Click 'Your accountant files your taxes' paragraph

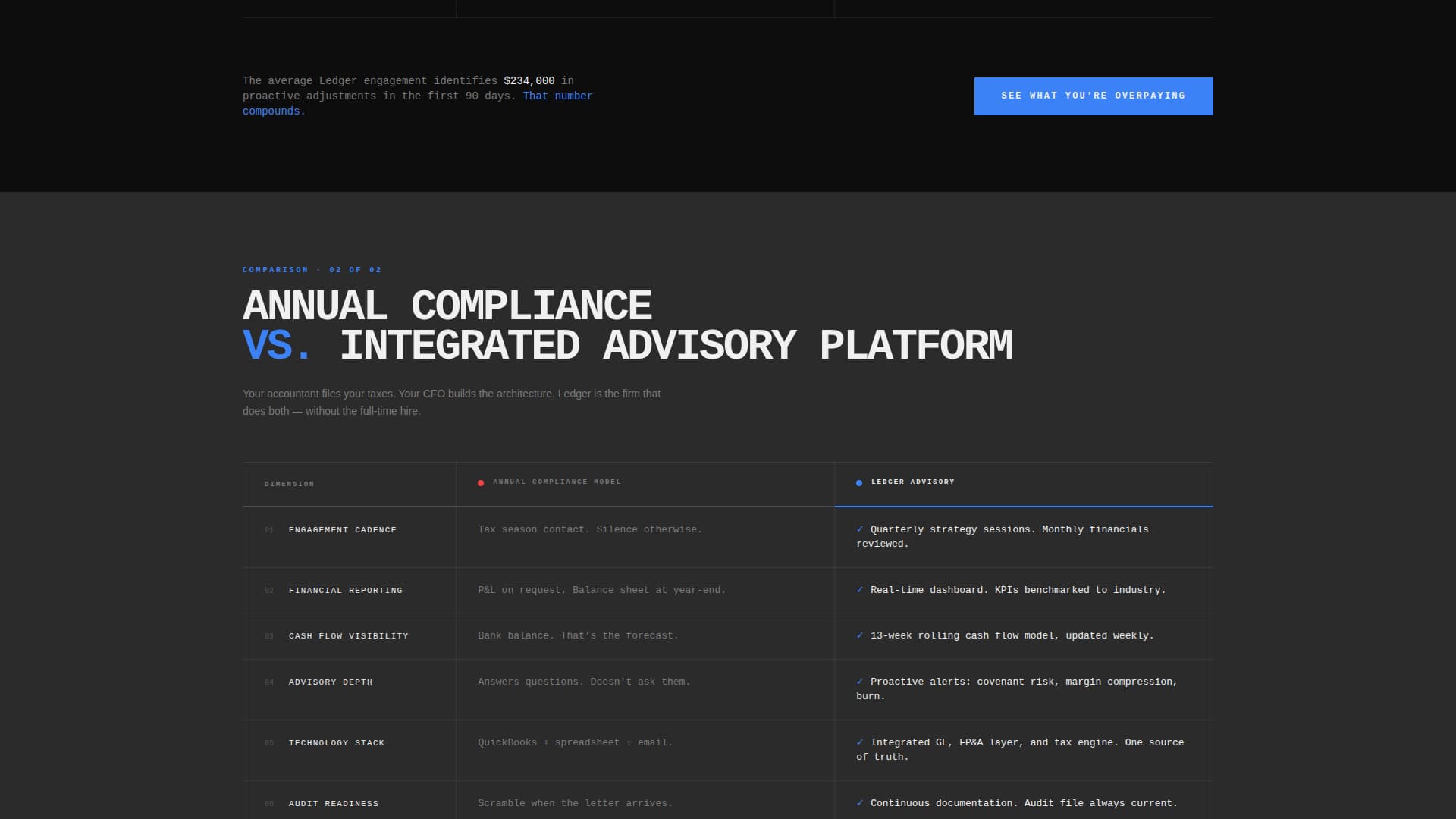tap(452, 403)
